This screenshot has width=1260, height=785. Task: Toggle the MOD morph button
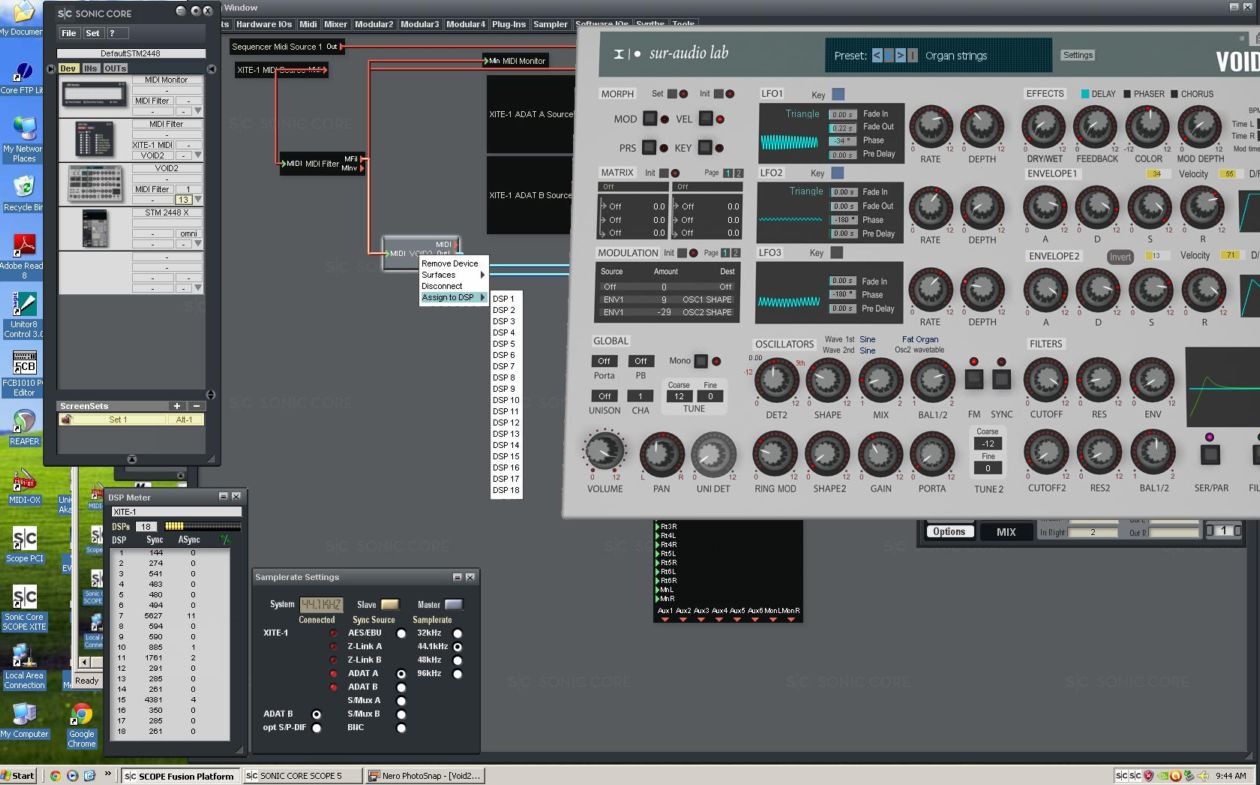coord(650,119)
